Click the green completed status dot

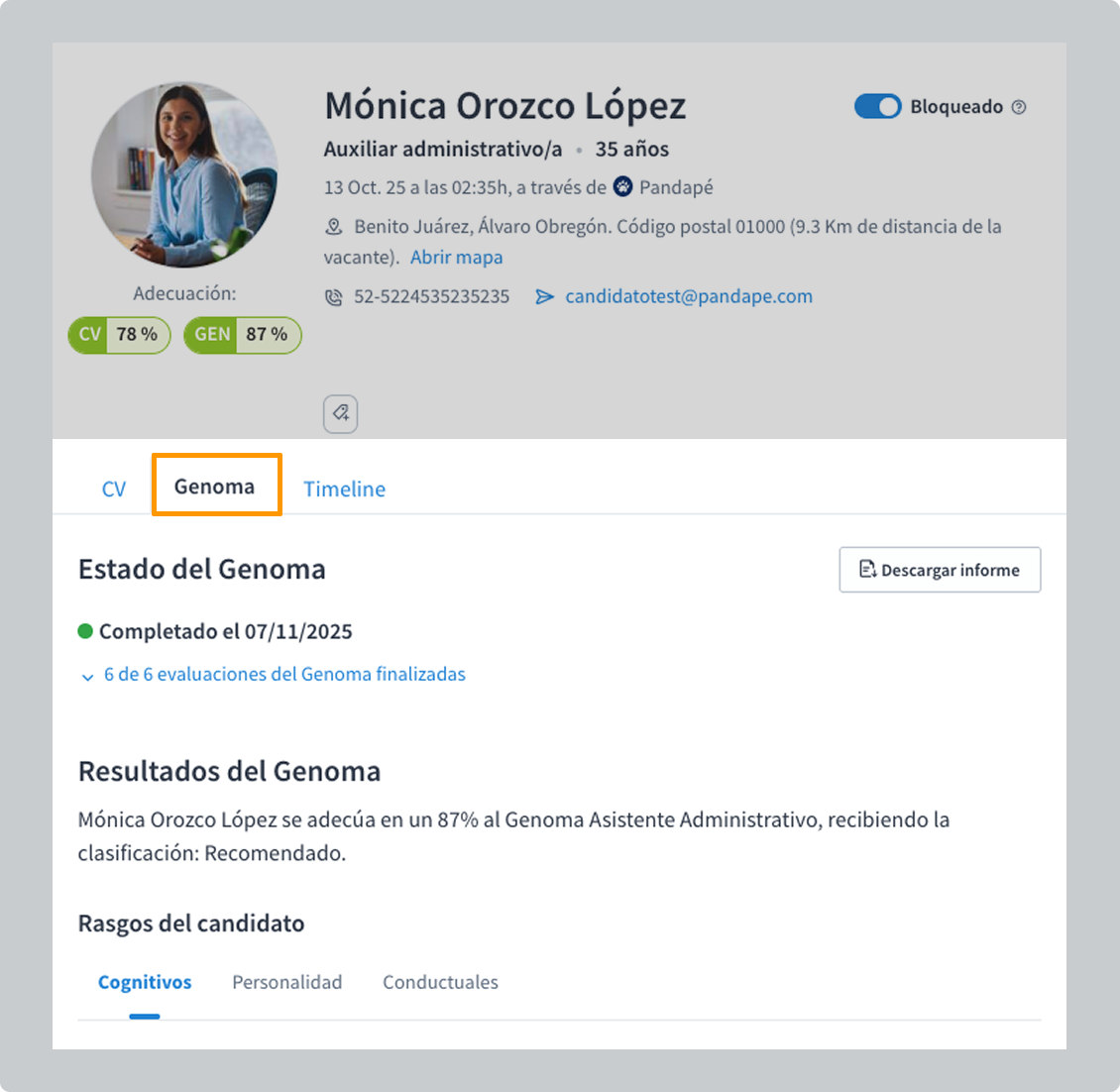point(85,631)
